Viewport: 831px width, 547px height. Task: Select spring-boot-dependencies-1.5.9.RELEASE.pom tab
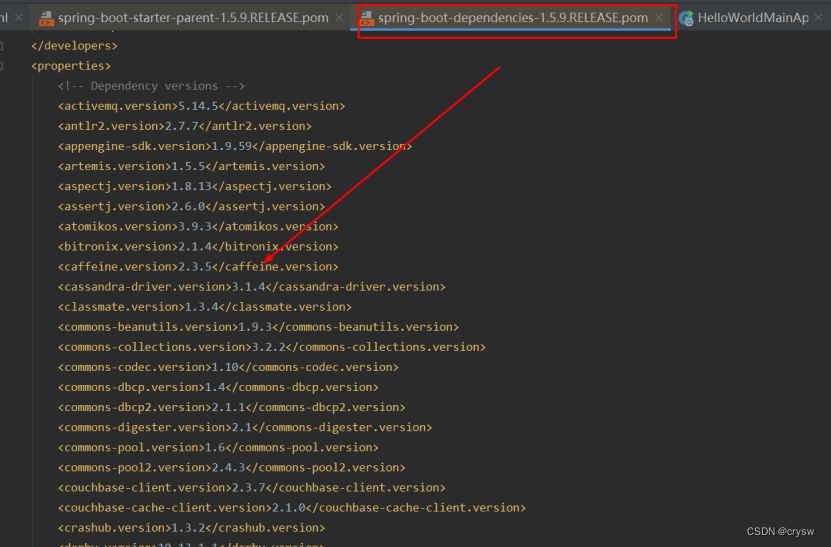pos(512,18)
